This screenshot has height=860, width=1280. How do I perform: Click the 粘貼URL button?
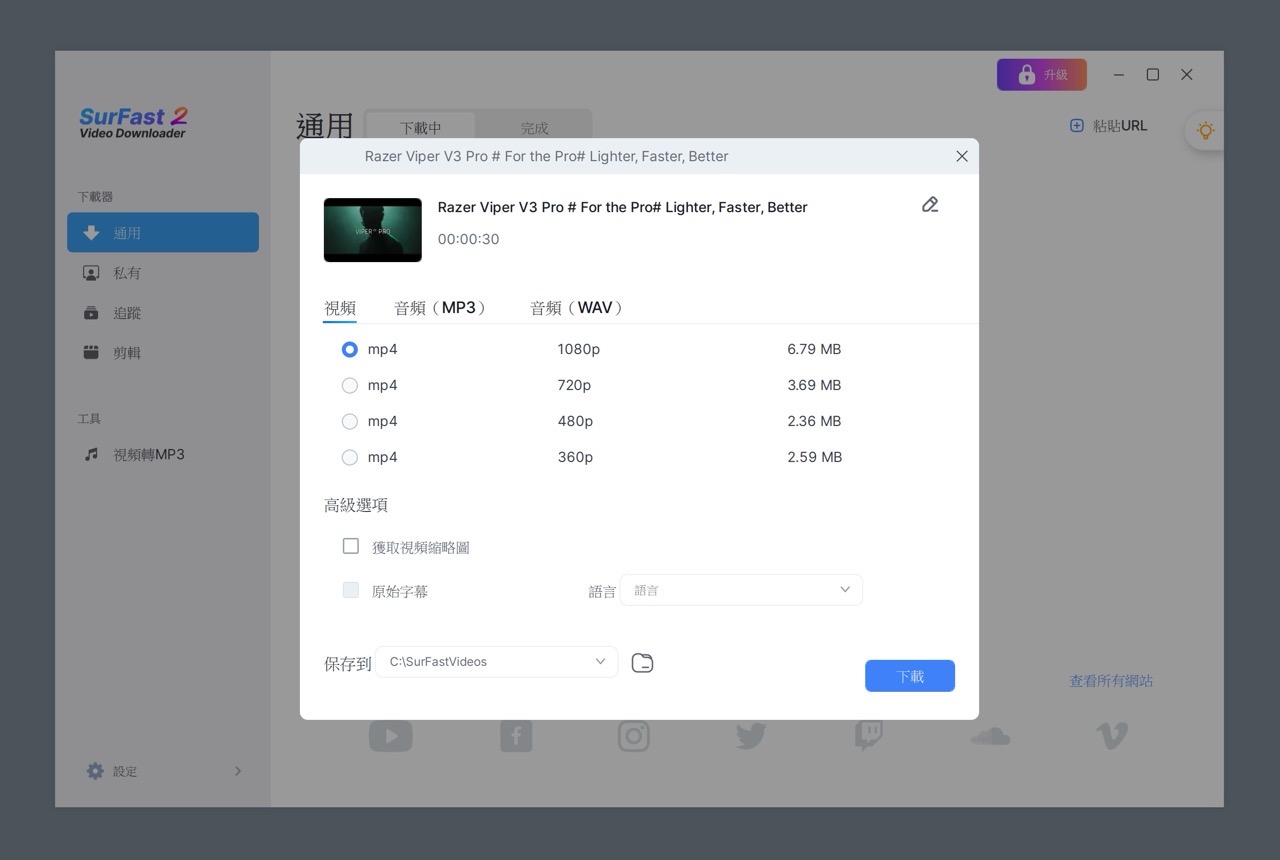click(x=1109, y=126)
